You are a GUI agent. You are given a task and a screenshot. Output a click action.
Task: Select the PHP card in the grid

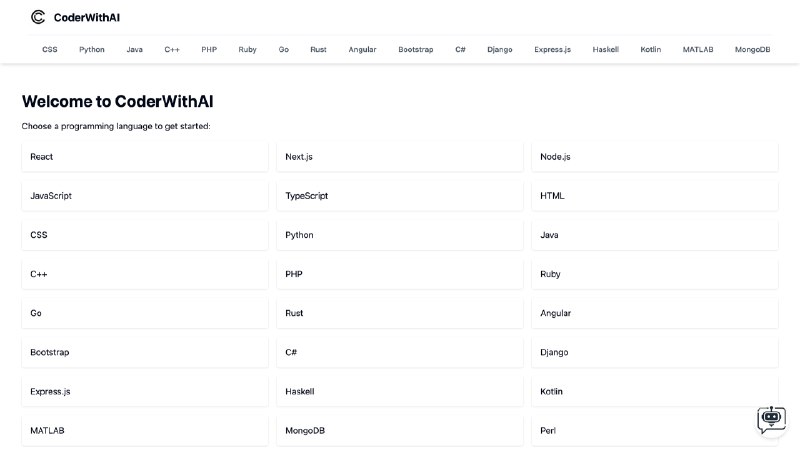click(x=399, y=274)
